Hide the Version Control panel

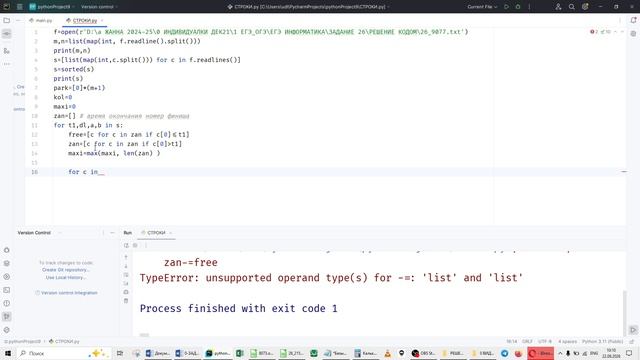point(112,233)
